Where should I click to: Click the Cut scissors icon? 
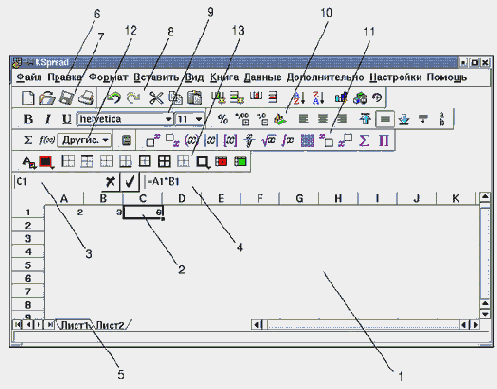pyautogui.click(x=156, y=98)
